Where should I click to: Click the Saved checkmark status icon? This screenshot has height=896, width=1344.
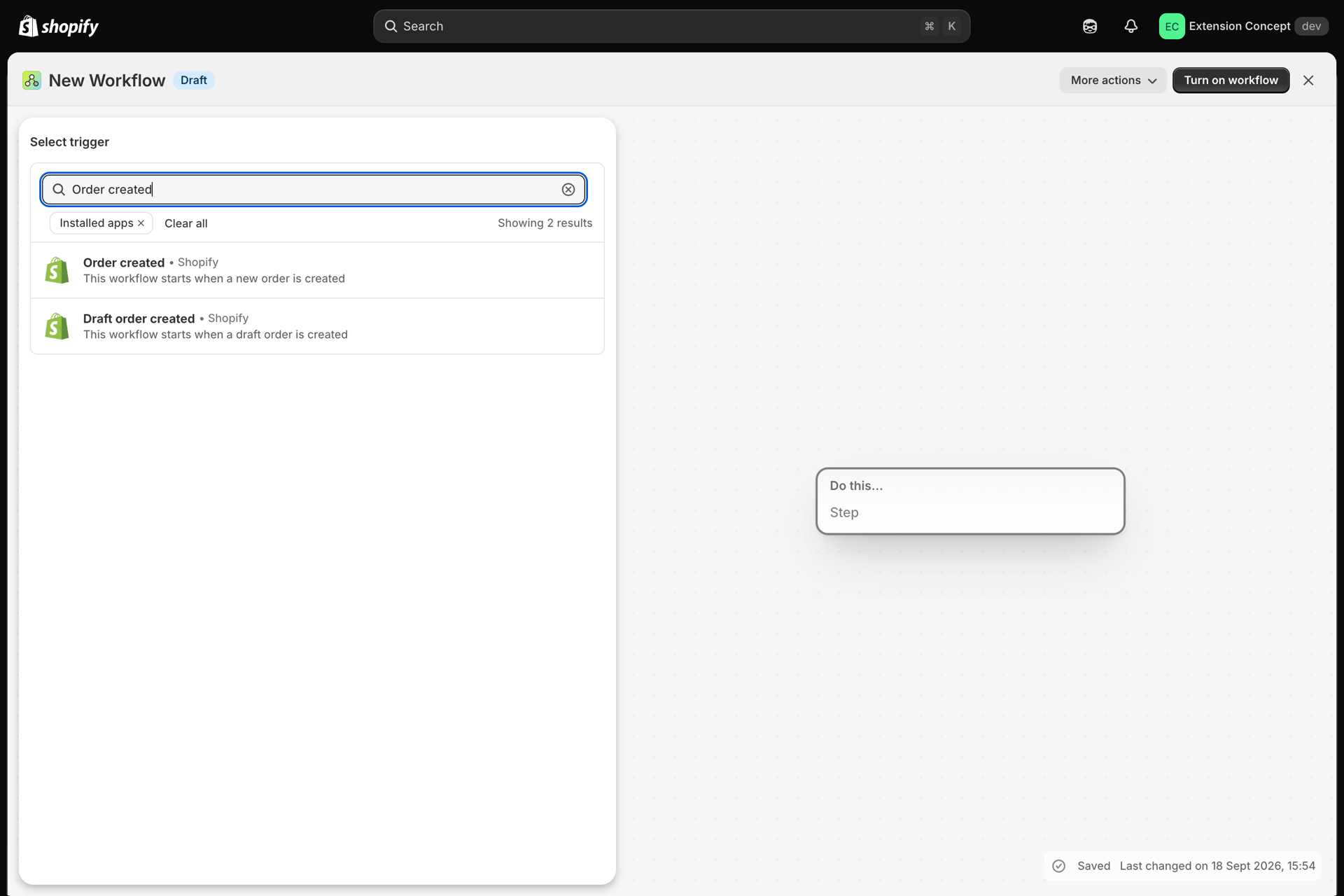click(1059, 866)
